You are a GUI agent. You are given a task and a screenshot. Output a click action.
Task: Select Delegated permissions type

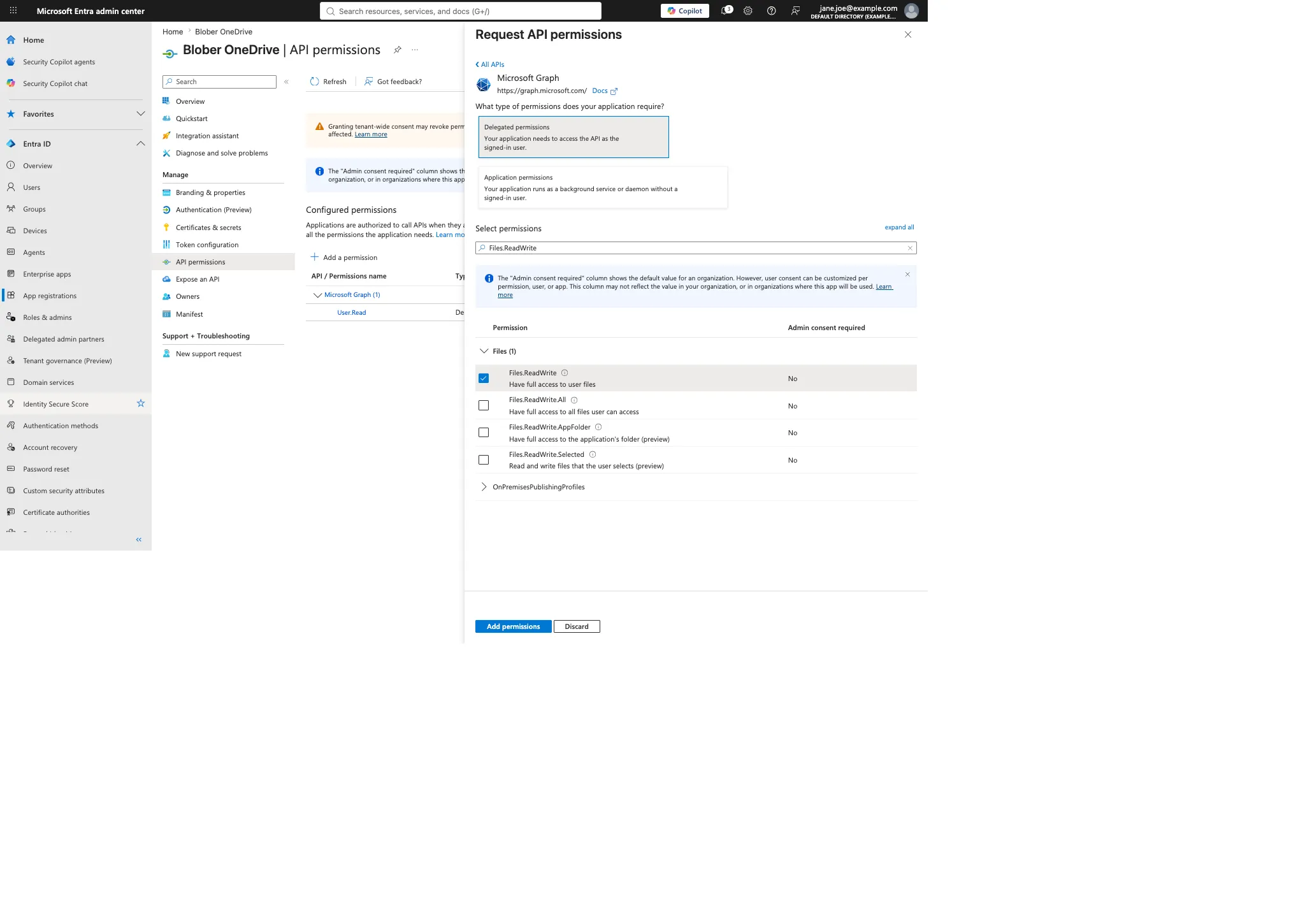pos(573,137)
